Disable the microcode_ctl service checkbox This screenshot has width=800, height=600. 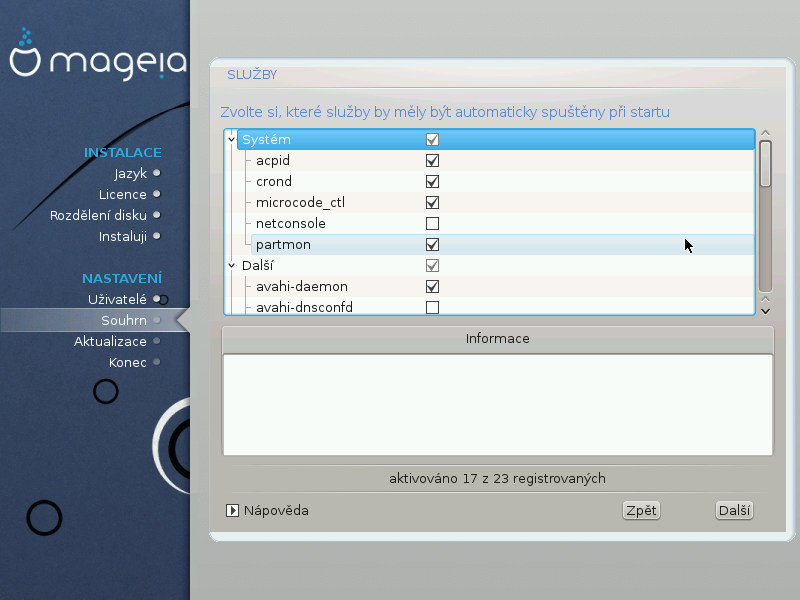coord(432,203)
